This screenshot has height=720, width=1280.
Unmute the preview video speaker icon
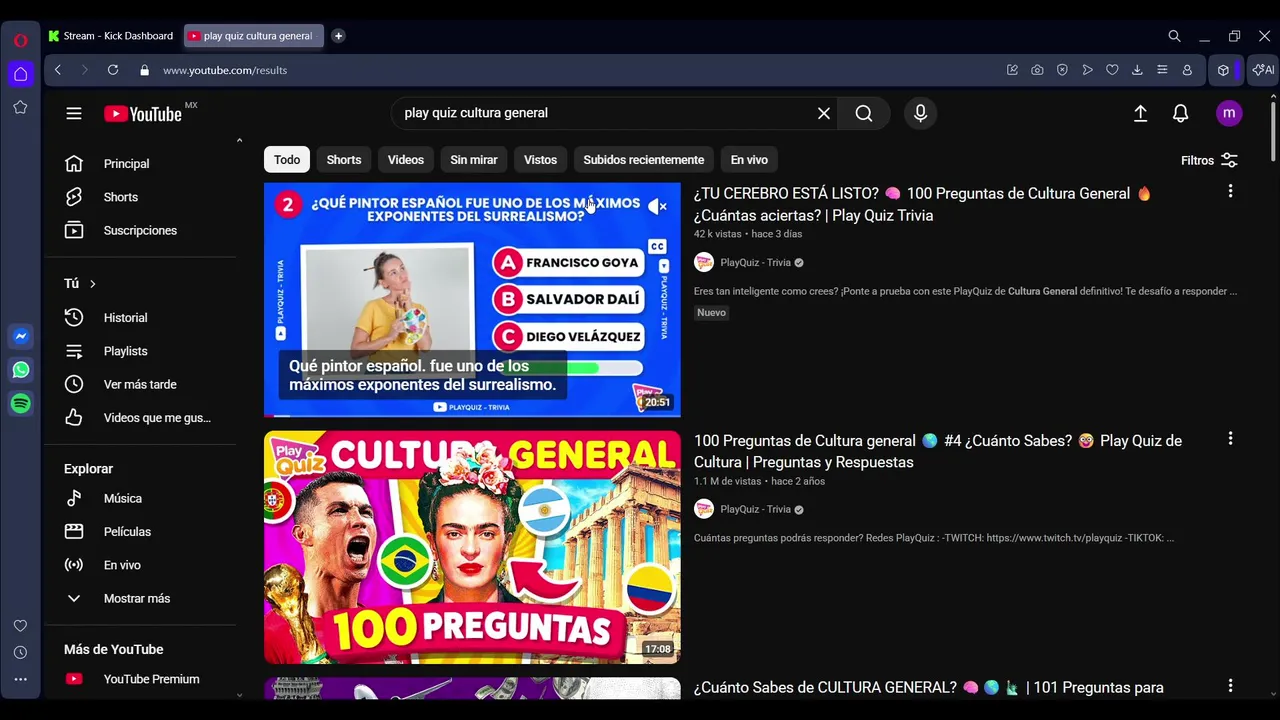coord(657,207)
